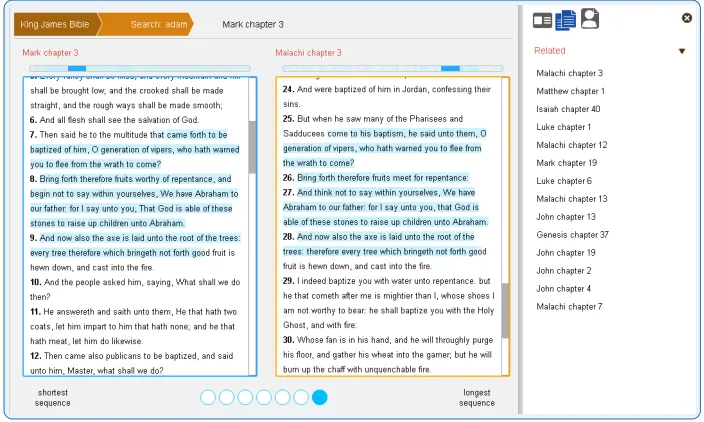The image size is (704, 422).
Task: Open Malachi chapter 3 related link
Action: point(569,73)
